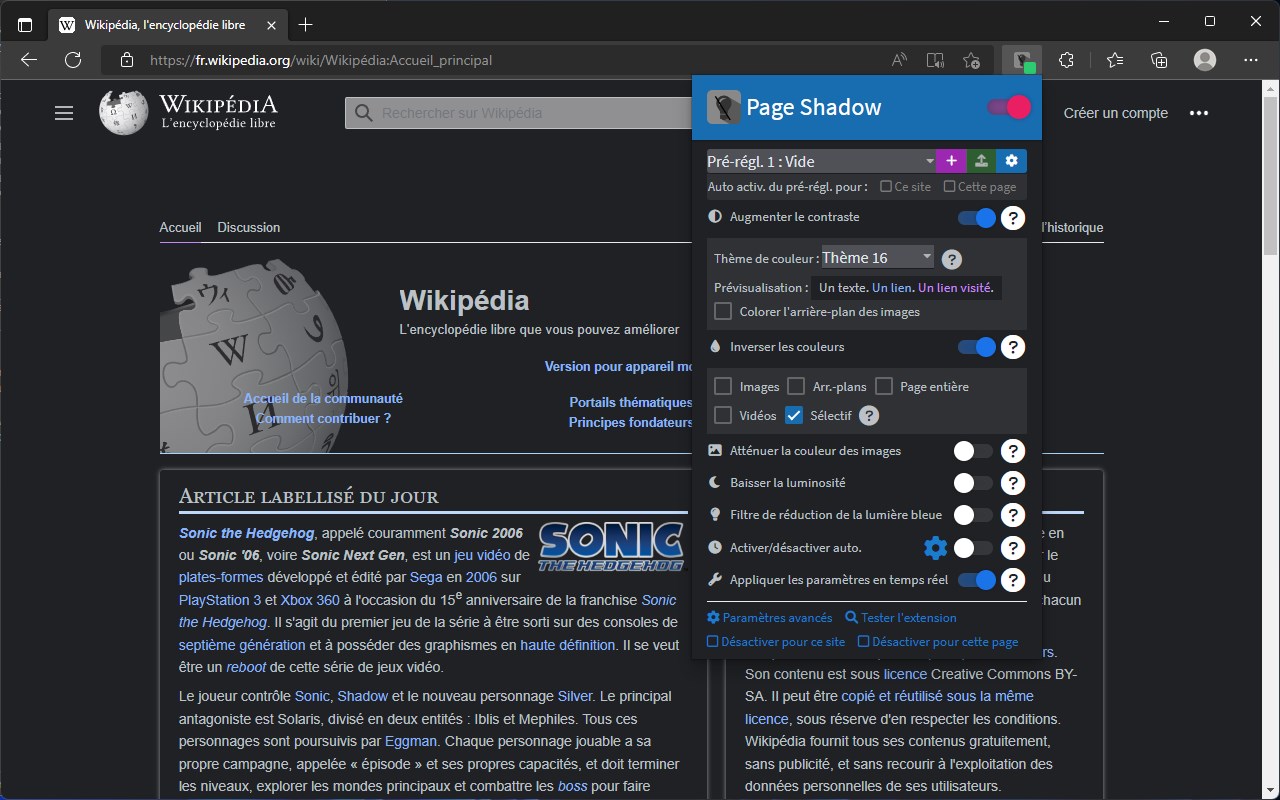Image resolution: width=1280 pixels, height=800 pixels.
Task: Open the browser Favorites list icon
Action: coord(1115,60)
